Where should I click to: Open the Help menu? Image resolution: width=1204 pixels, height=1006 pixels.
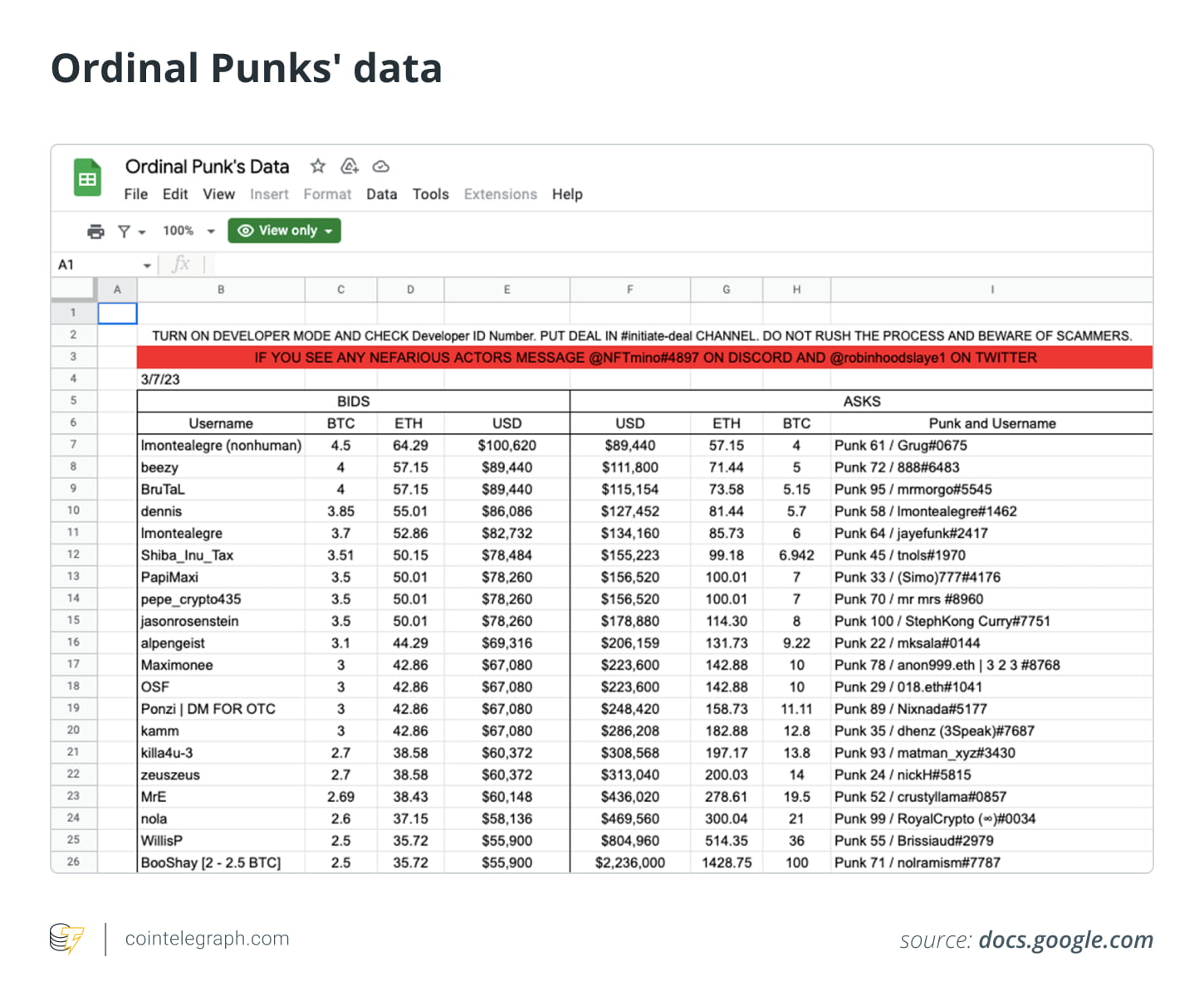tap(567, 194)
